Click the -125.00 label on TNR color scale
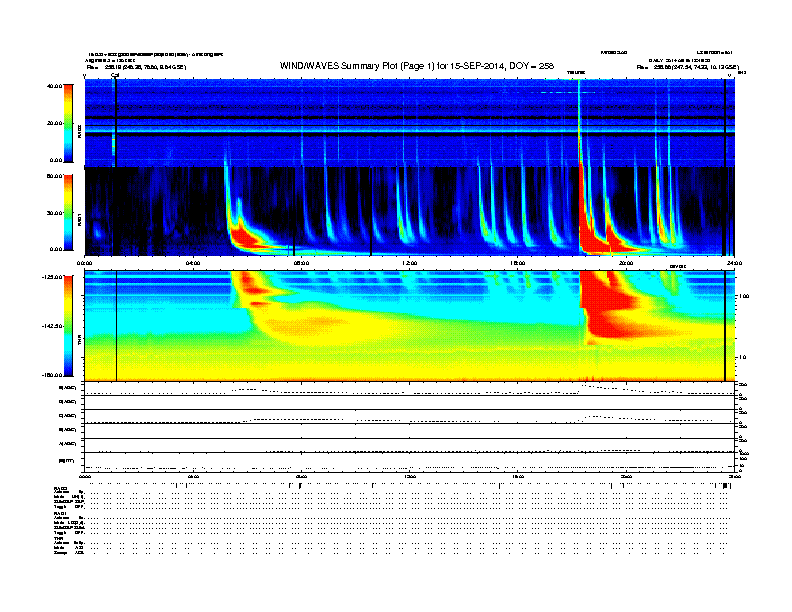 52,277
